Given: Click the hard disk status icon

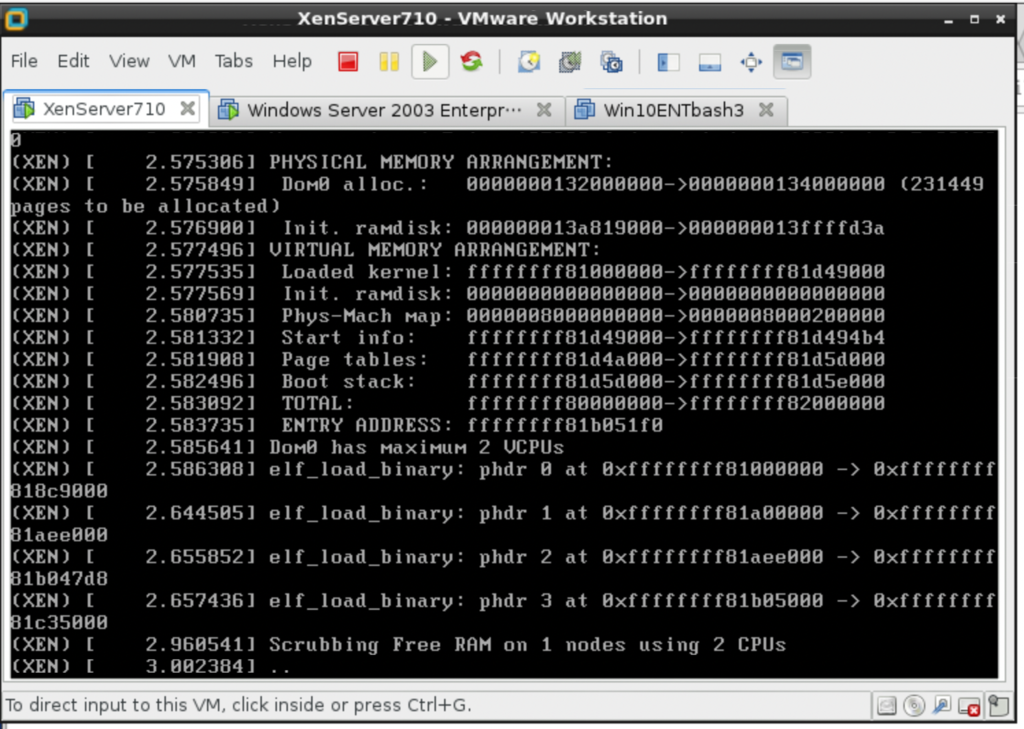Looking at the screenshot, I should [x=886, y=705].
